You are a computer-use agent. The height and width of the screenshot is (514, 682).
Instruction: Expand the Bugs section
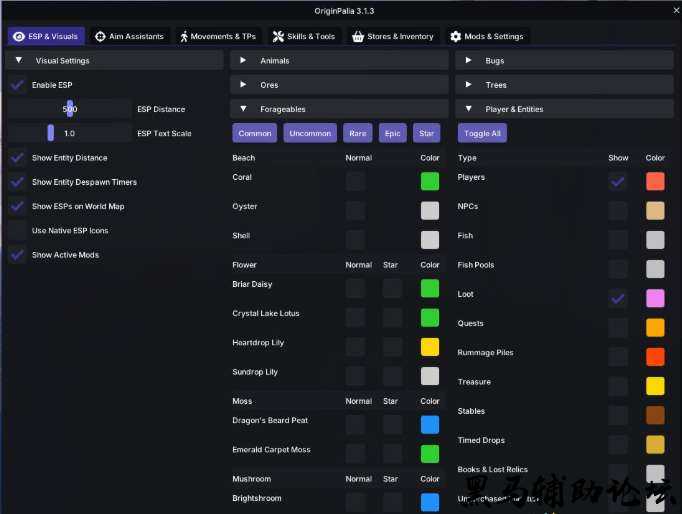[565, 60]
